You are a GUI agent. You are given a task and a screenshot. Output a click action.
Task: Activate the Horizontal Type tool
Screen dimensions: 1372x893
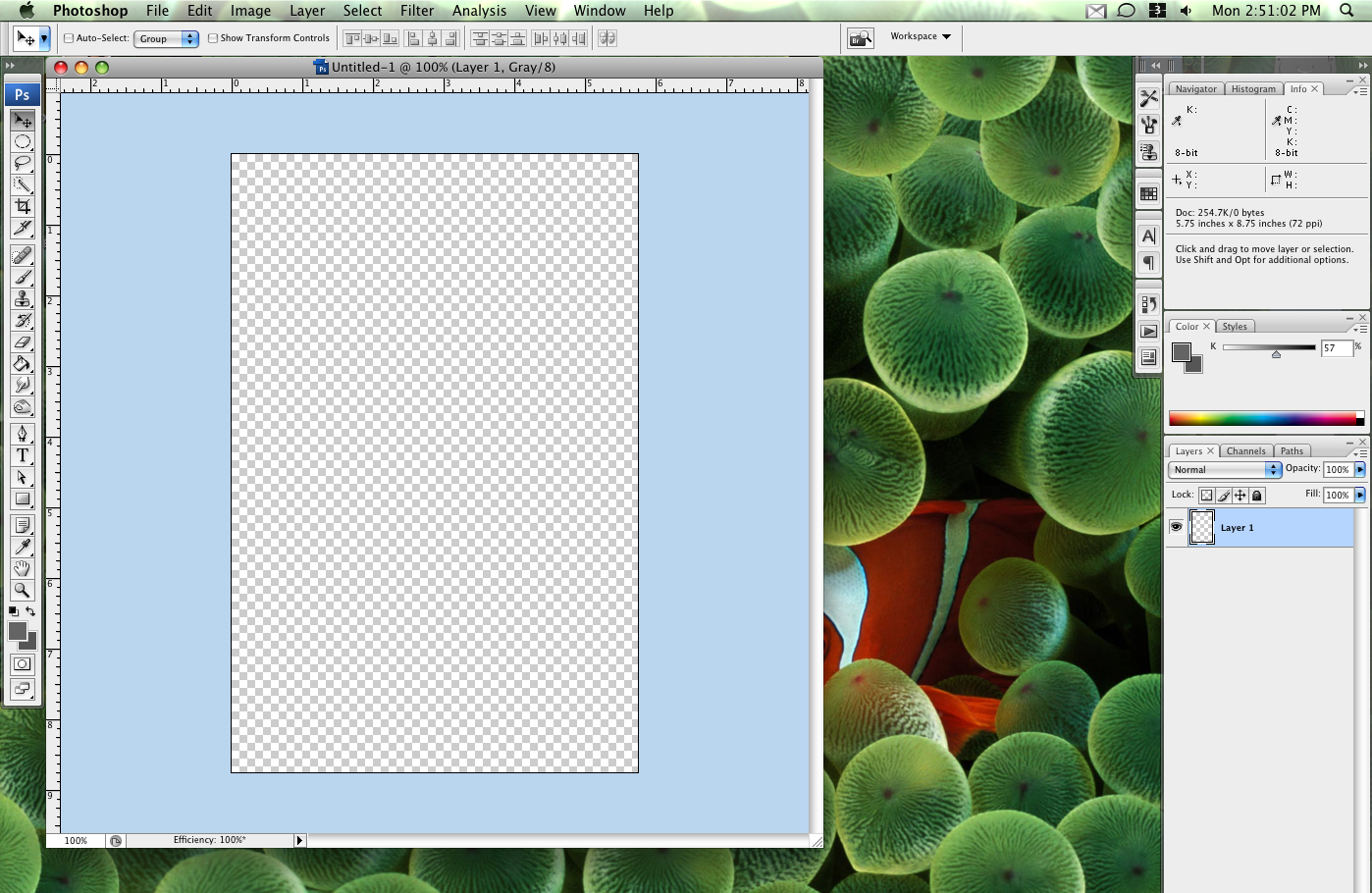coord(23,455)
